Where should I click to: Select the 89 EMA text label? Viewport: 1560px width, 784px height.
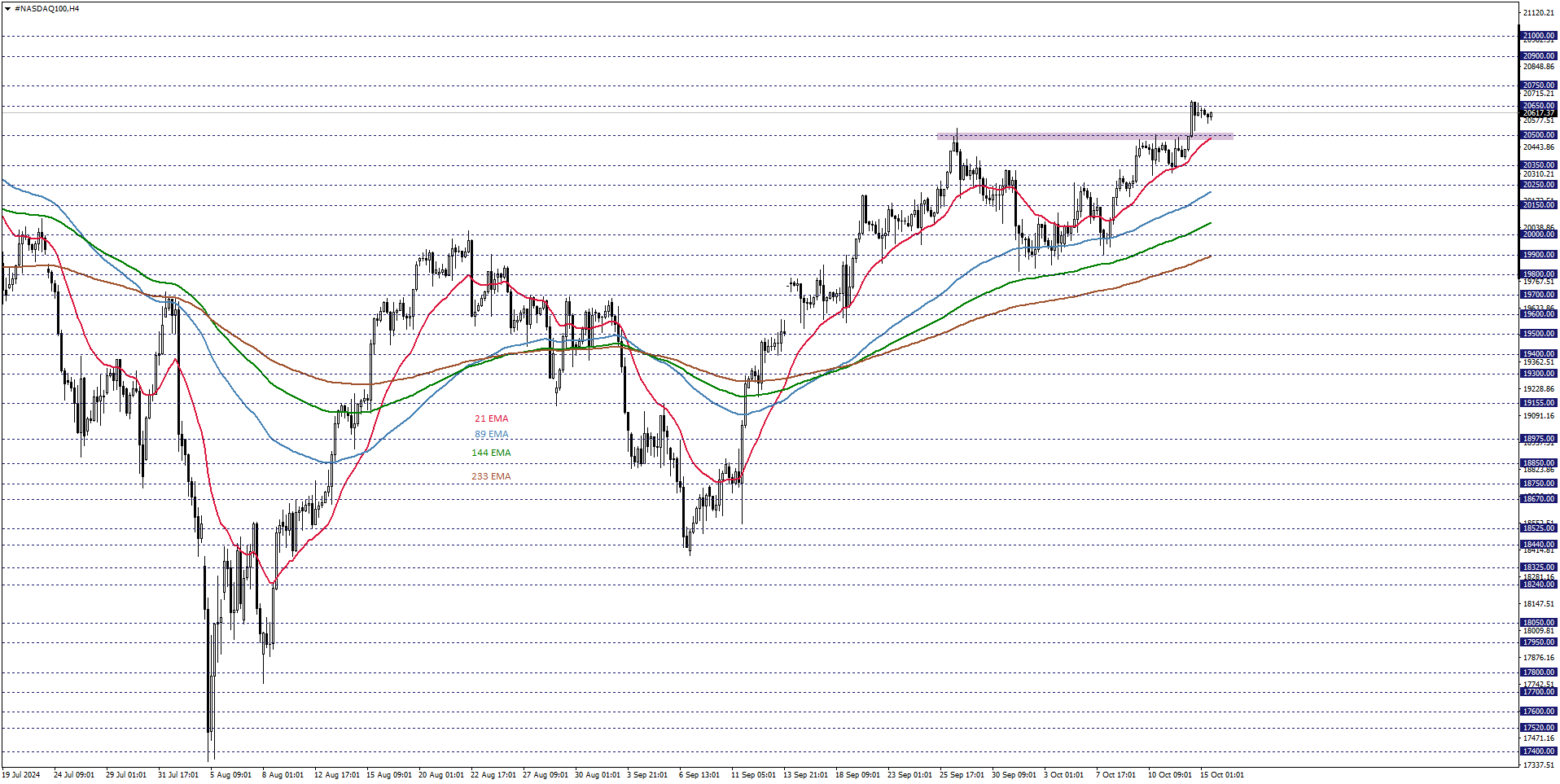491,435
